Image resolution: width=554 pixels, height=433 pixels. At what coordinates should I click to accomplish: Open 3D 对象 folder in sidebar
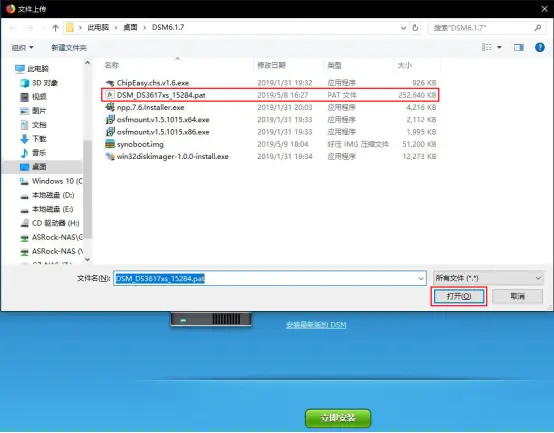(39, 83)
